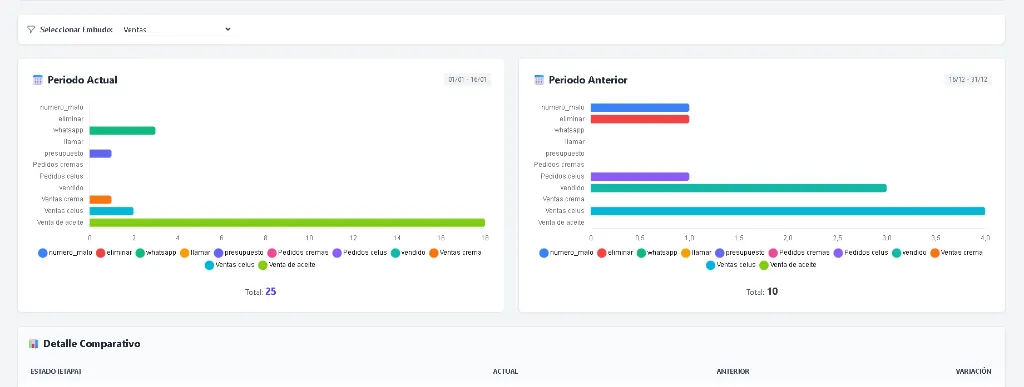Toggle eliminar legend in Periodo Actual

pos(114,253)
